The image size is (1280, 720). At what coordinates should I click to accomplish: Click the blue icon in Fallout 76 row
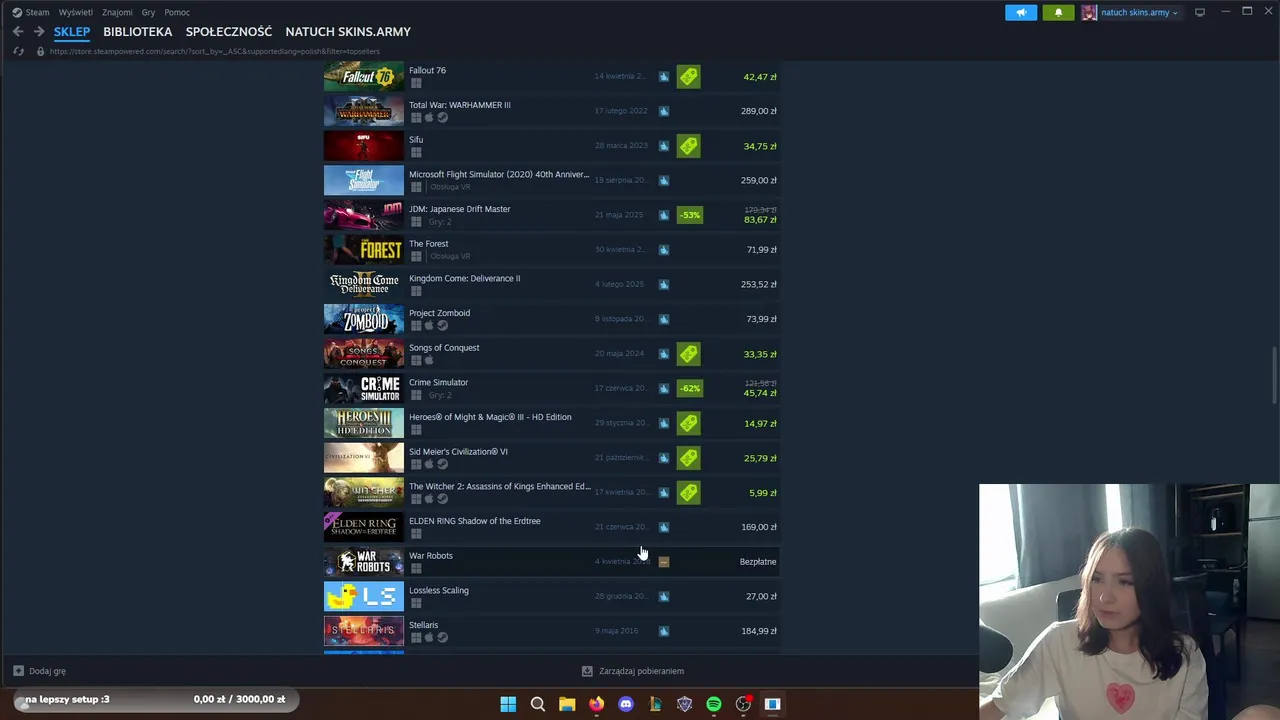tap(663, 77)
